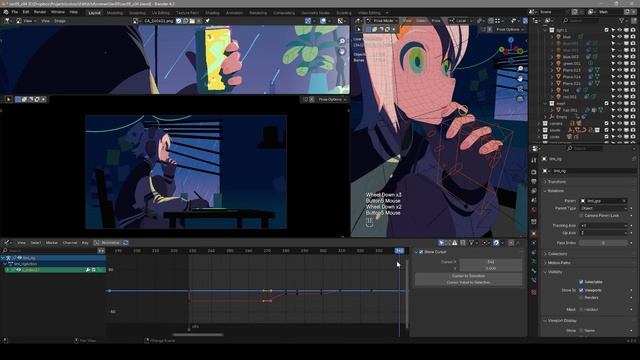This screenshot has width=640, height=360.
Task: Toggle the Show In Renders checkbox
Action: [581, 298]
